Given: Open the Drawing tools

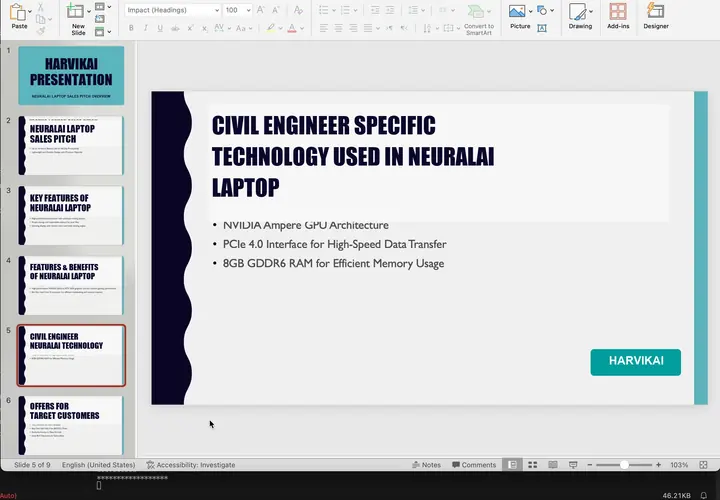Looking at the screenshot, I should click(580, 17).
